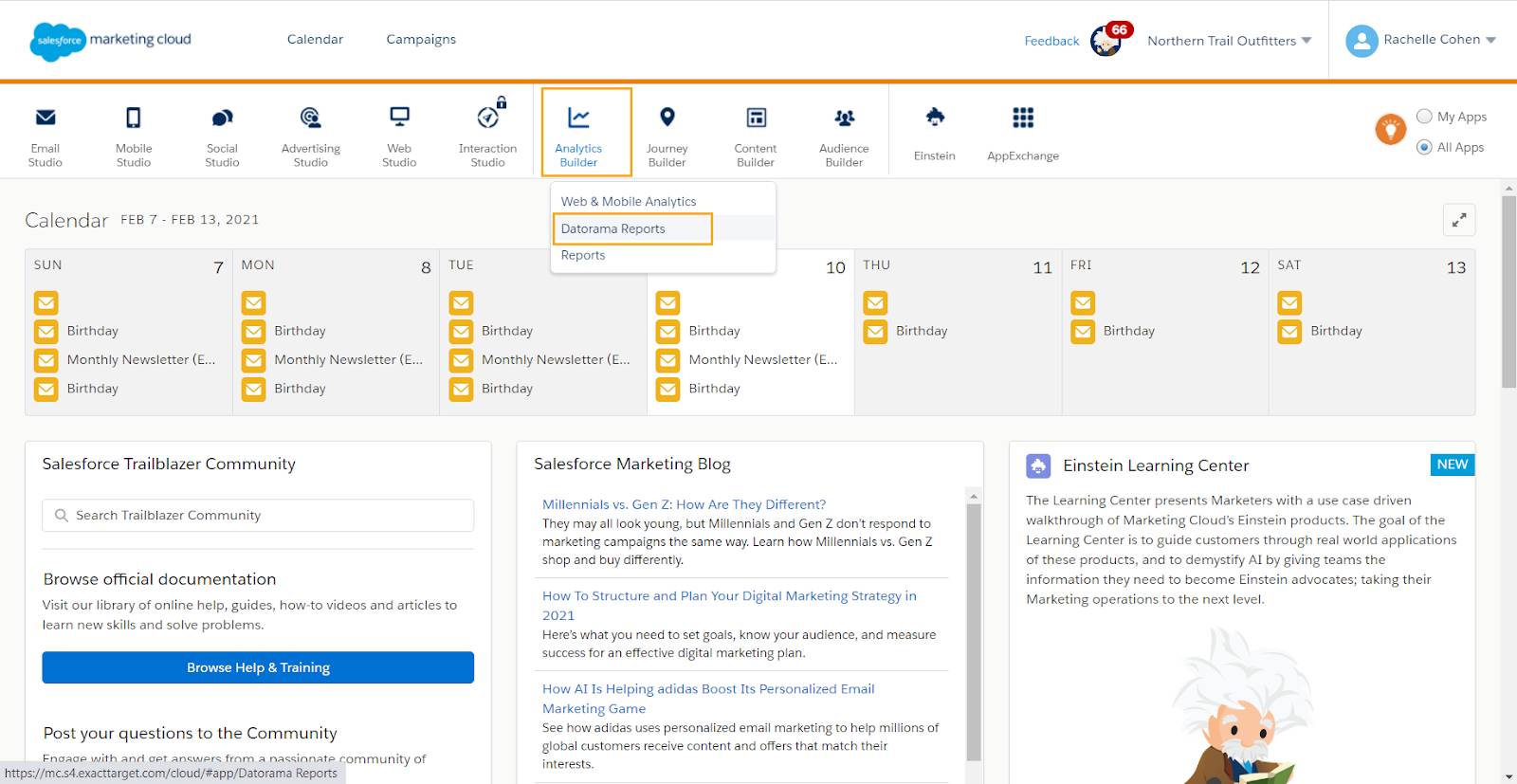Image resolution: width=1517 pixels, height=784 pixels.
Task: Click the orange lightbulb tips icon
Action: [x=1390, y=129]
